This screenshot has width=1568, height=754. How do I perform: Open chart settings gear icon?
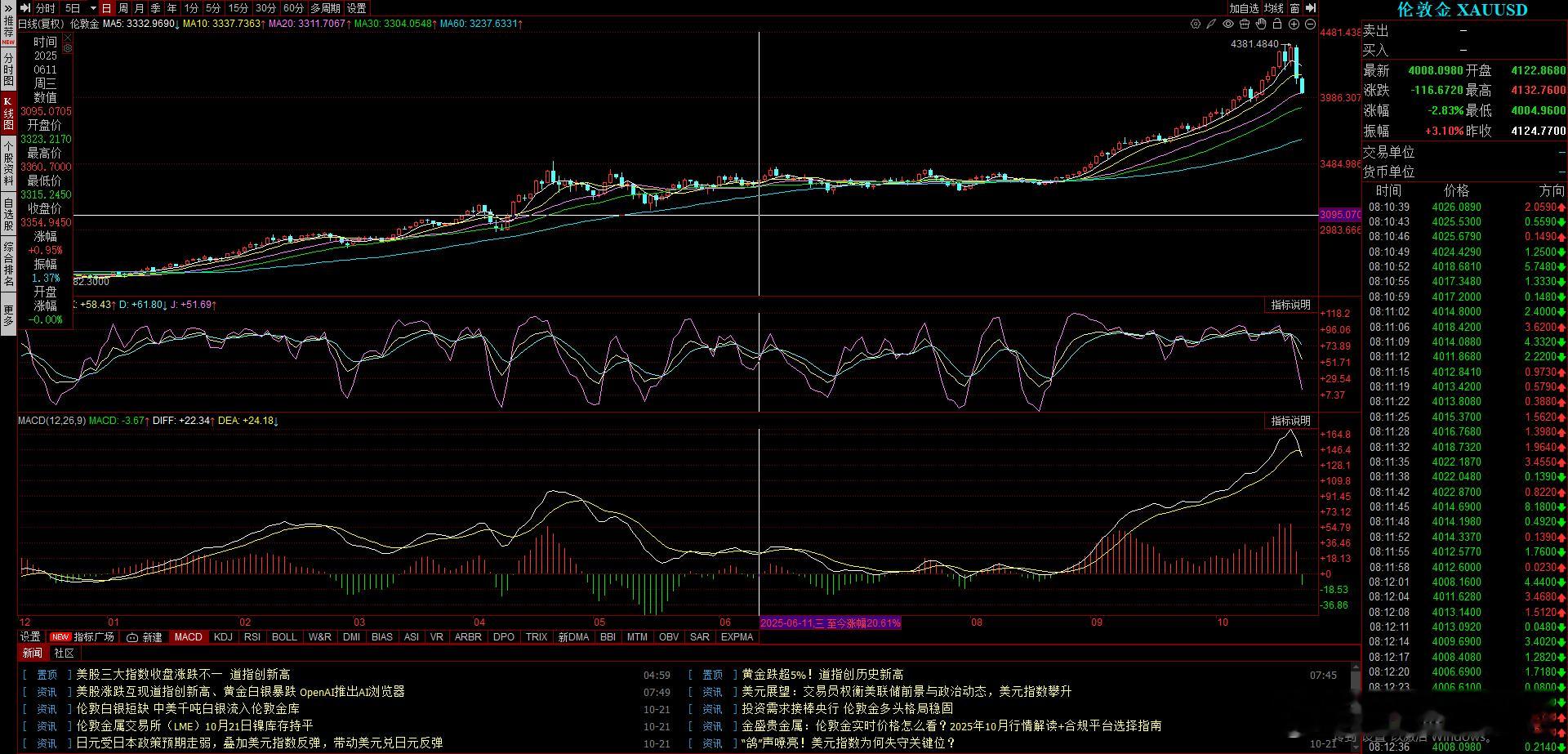(x=1196, y=25)
